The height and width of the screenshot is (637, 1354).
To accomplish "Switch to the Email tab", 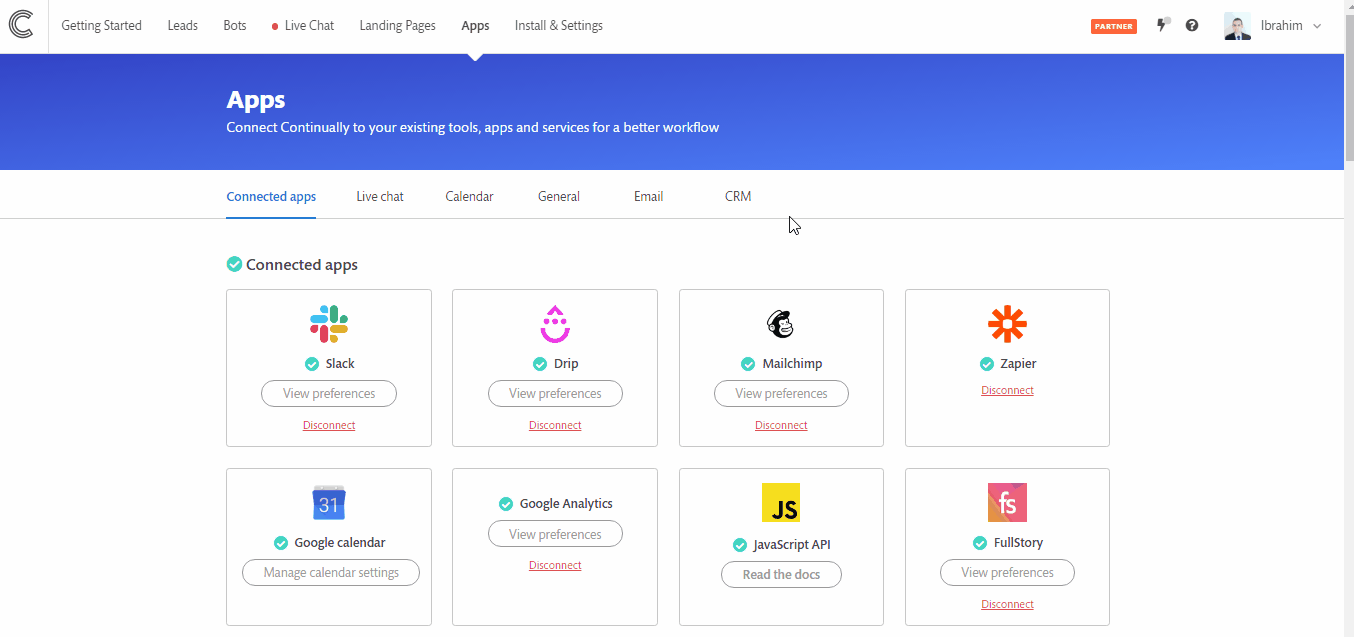I will click(x=649, y=197).
